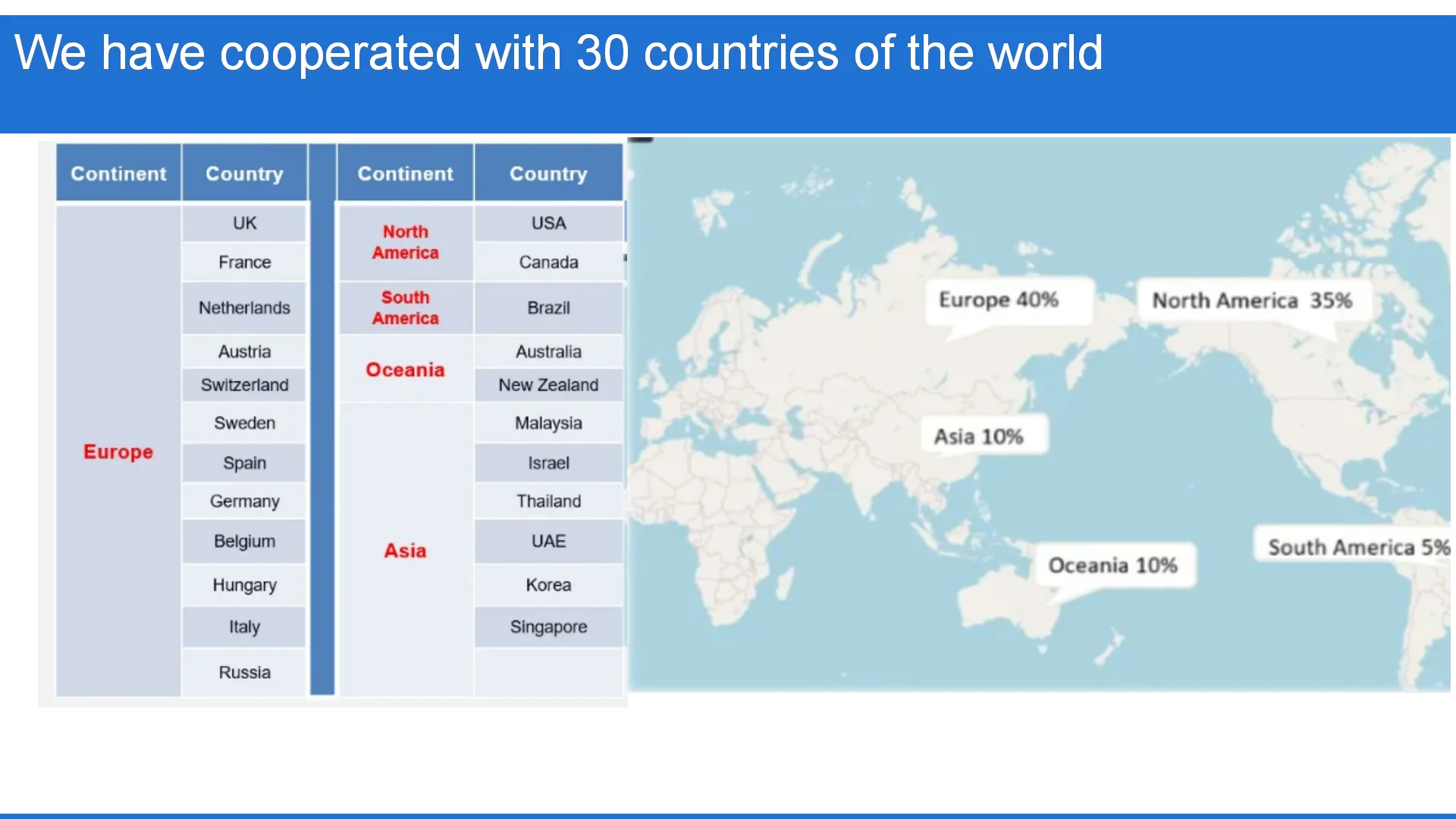Select the Oceania 10% map callout
The image size is (1456, 819).
[x=1112, y=566]
